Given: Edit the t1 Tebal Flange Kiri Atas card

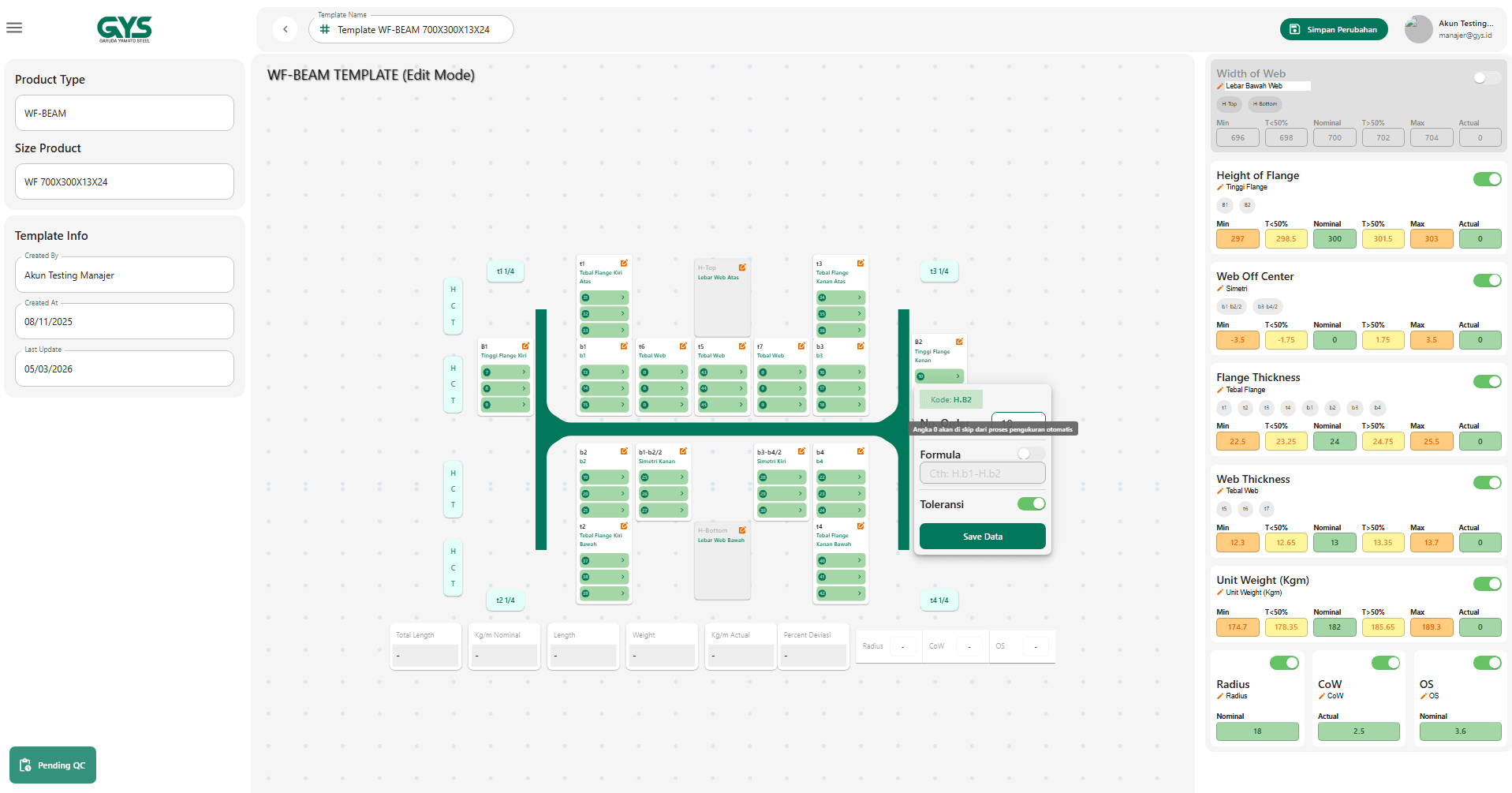Looking at the screenshot, I should 624,264.
